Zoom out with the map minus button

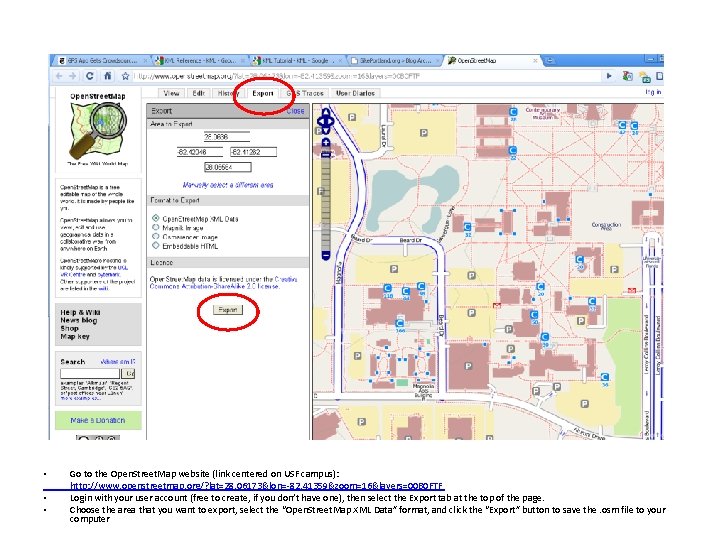pyautogui.click(x=326, y=255)
